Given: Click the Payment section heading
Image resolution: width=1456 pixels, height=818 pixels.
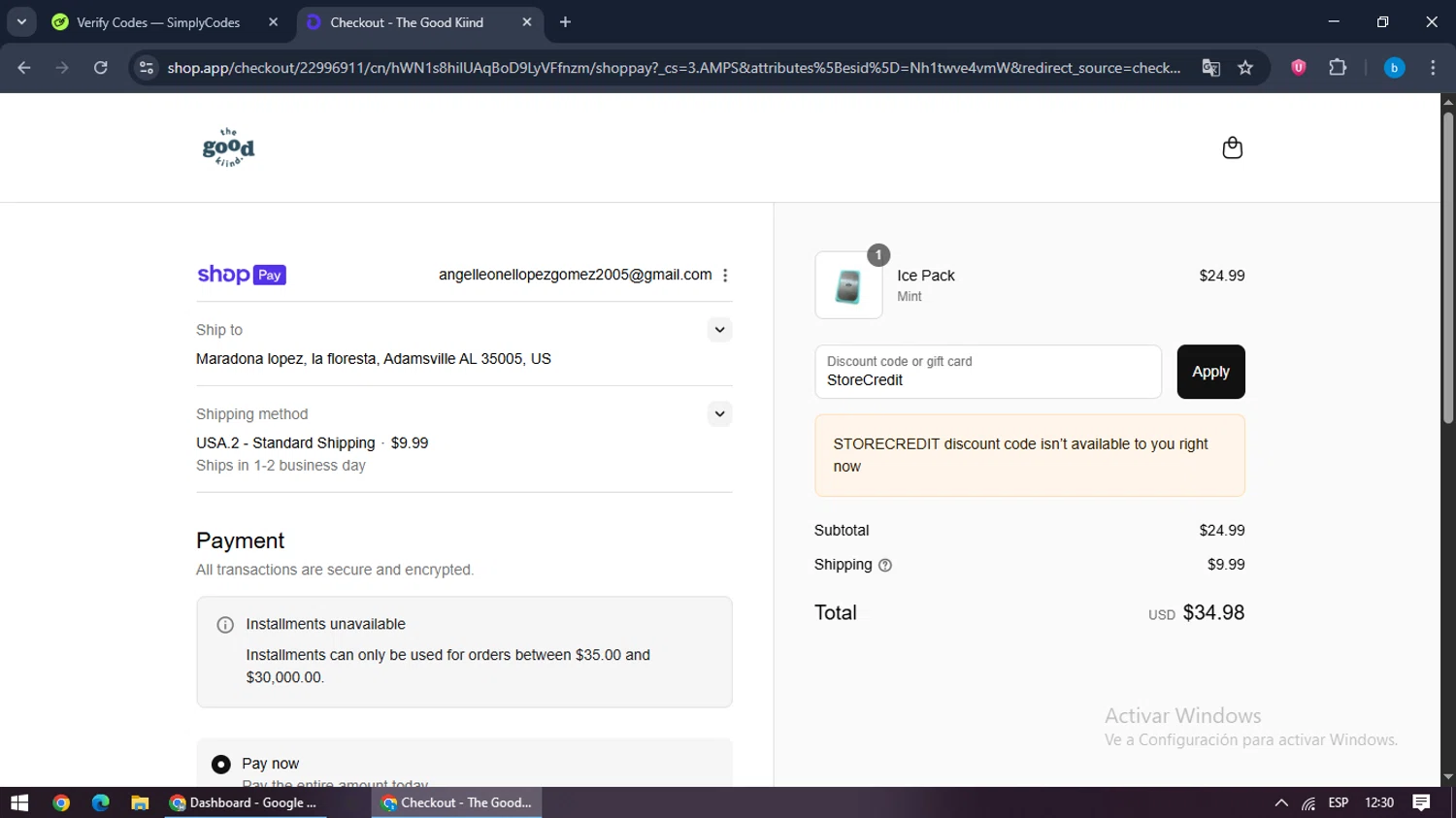Looking at the screenshot, I should 241,540.
